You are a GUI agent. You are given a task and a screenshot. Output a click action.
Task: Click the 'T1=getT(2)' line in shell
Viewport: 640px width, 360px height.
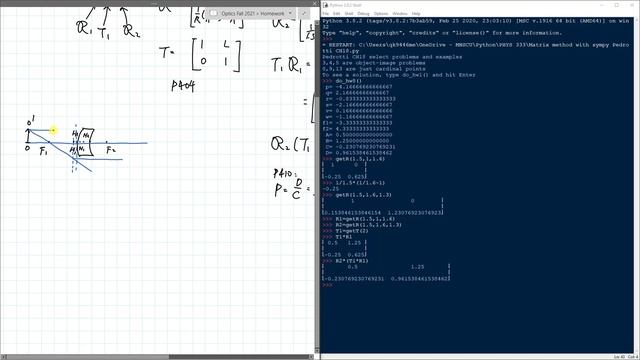pos(352,231)
